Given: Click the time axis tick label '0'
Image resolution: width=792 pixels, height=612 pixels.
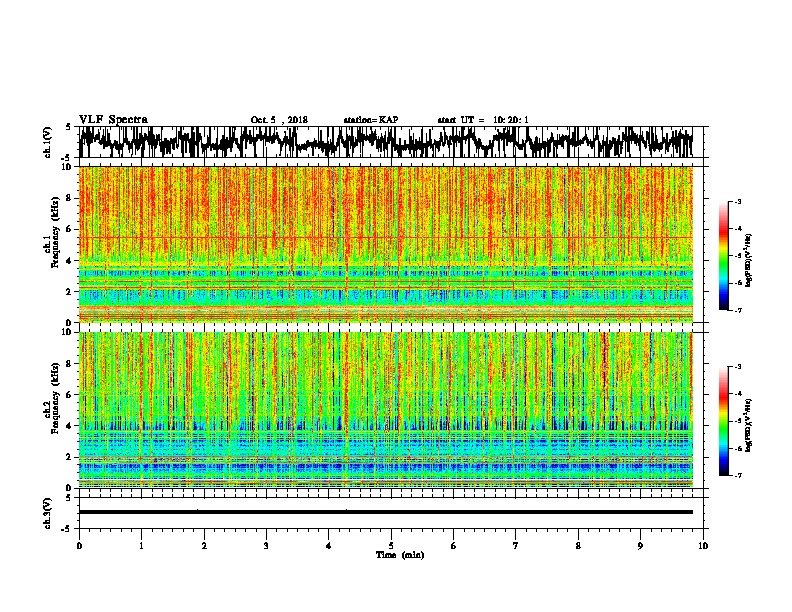Looking at the screenshot, I should pyautogui.click(x=79, y=545).
